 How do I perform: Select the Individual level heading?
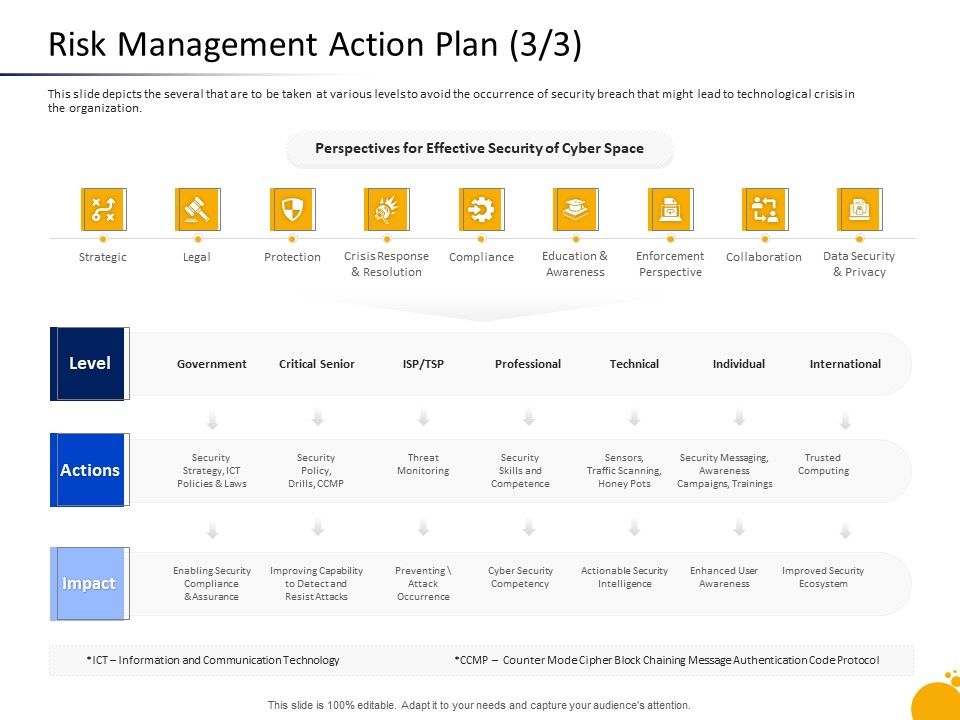[x=739, y=364]
